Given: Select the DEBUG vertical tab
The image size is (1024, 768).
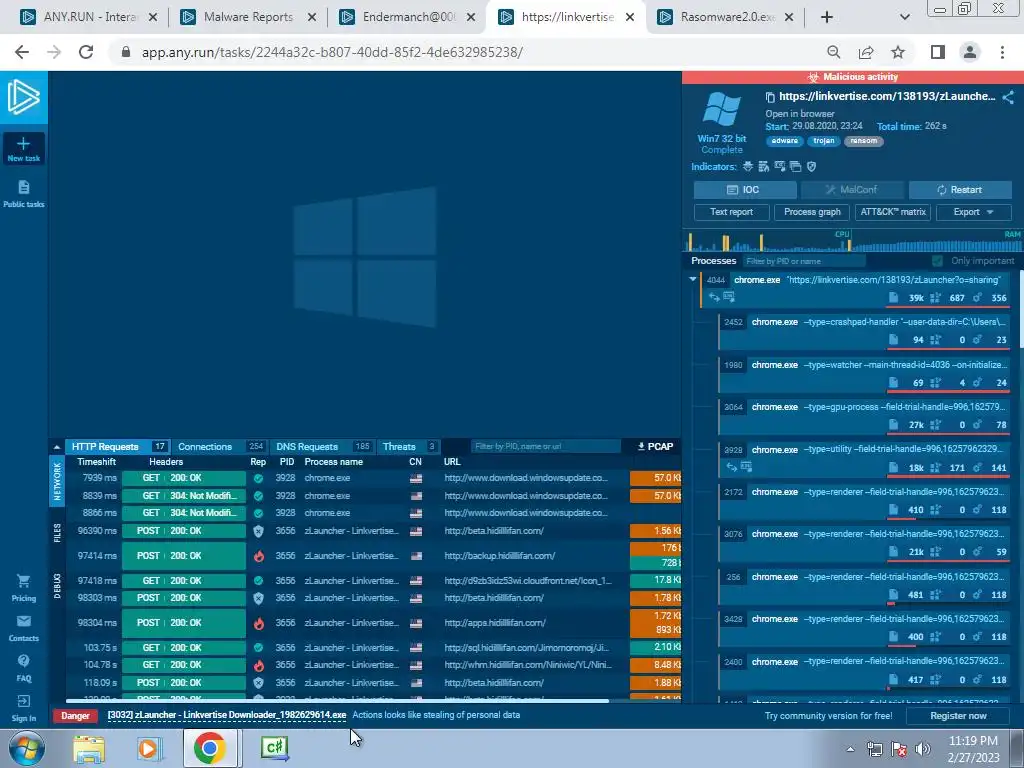Looking at the screenshot, I should [x=57, y=586].
